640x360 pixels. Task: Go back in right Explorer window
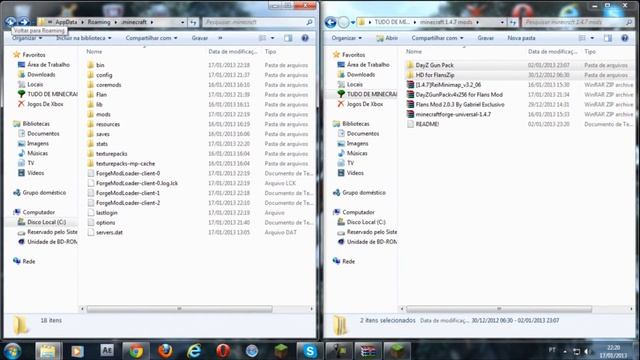330,22
